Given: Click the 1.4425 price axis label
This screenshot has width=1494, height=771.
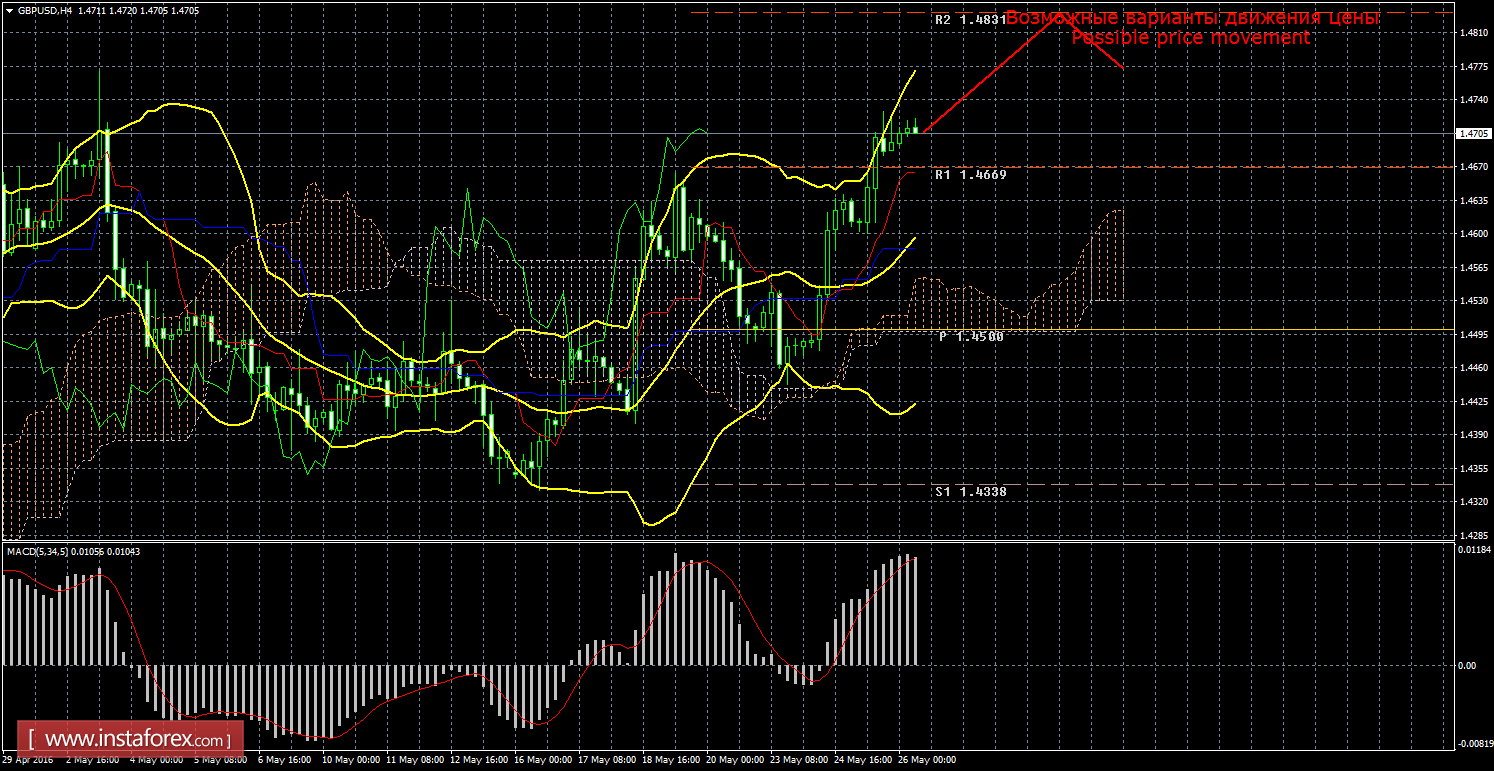Looking at the screenshot, I should [x=1472, y=402].
